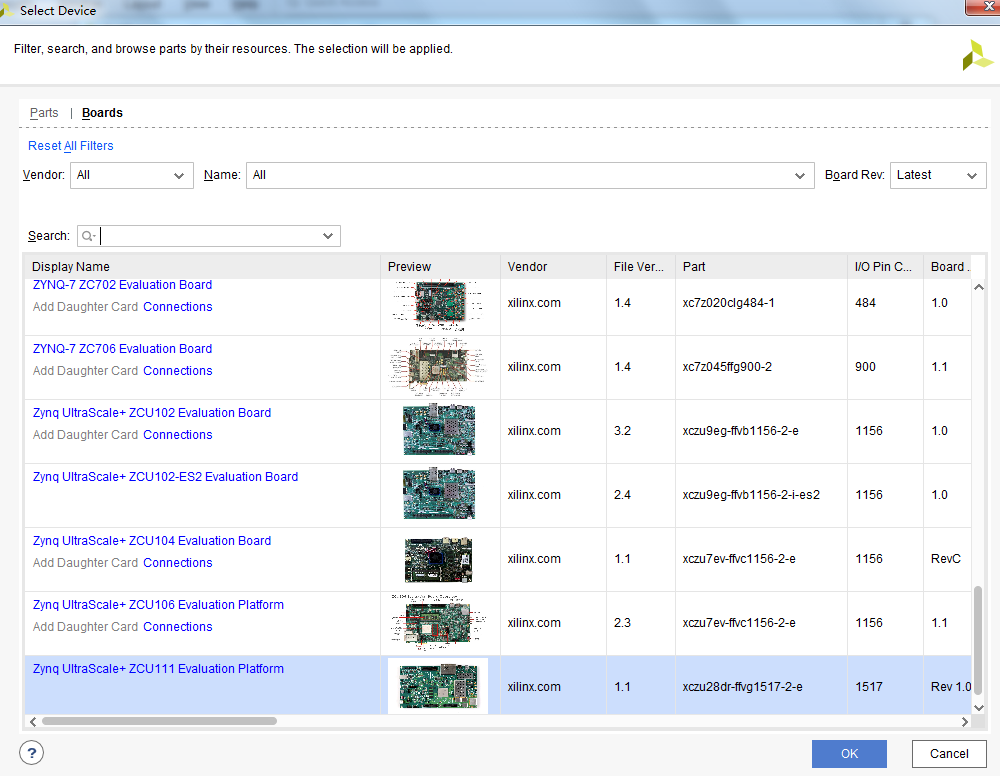Focus the Search input field
The height and width of the screenshot is (776, 1000).
(x=210, y=236)
